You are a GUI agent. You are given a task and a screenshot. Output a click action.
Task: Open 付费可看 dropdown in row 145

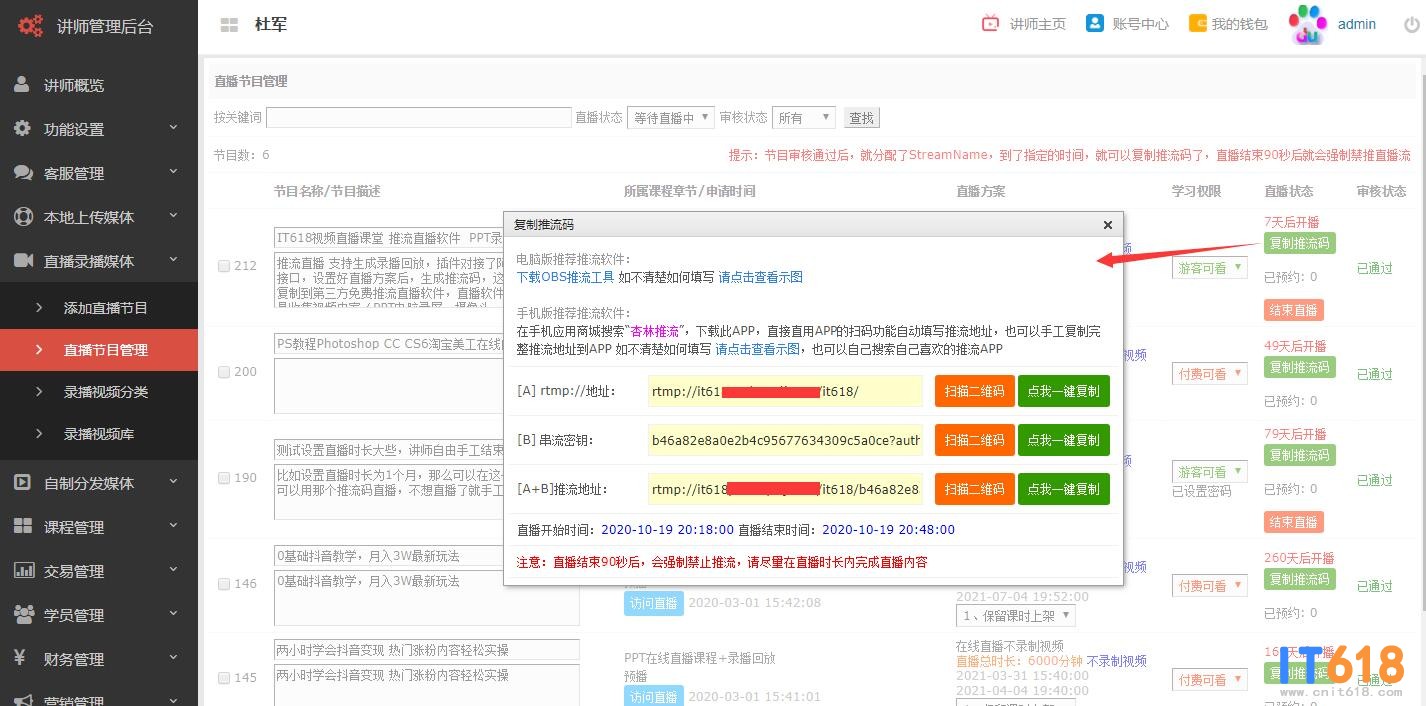pyautogui.click(x=1210, y=680)
